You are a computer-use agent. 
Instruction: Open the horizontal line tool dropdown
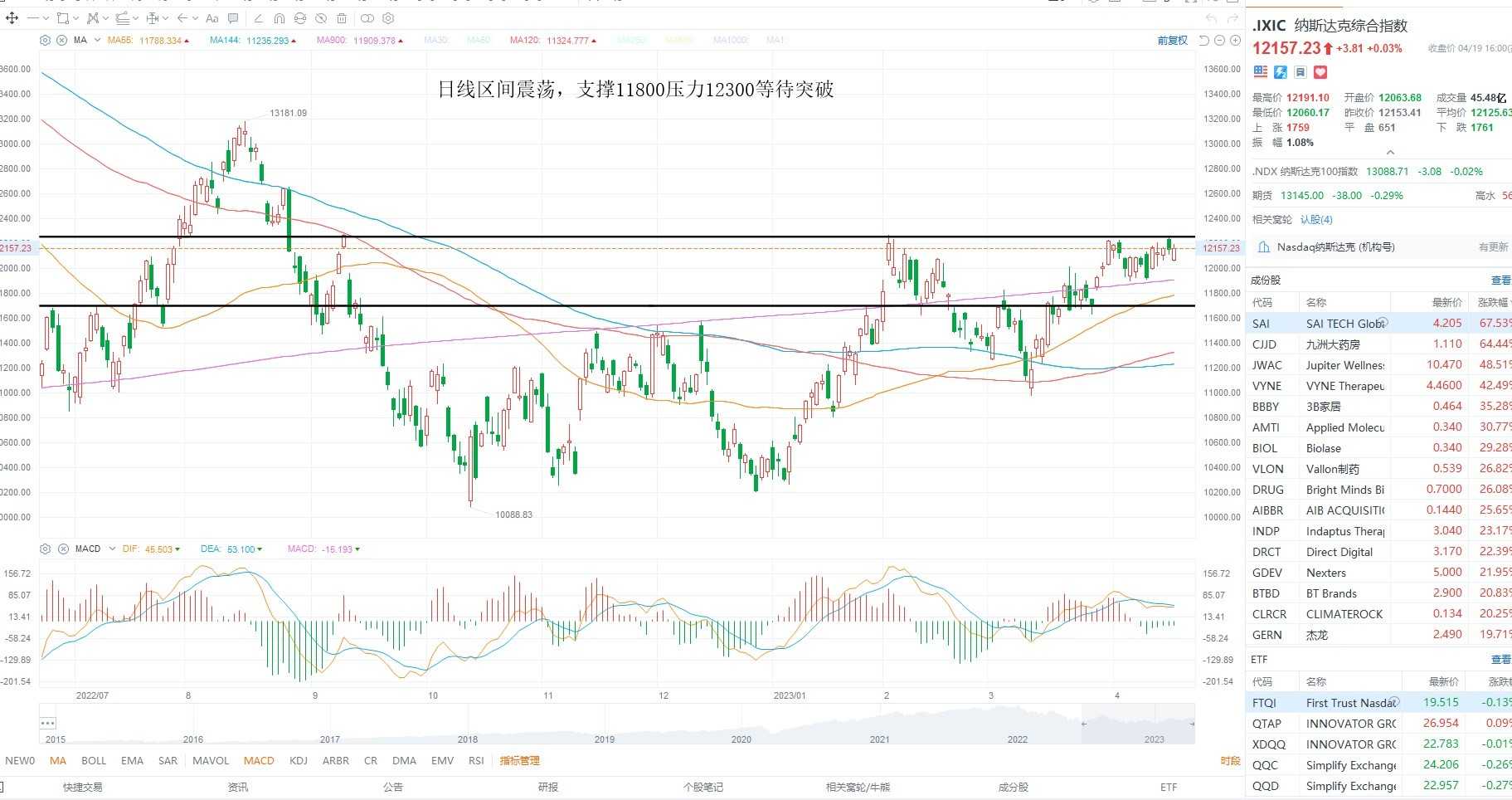pyautogui.click(x=46, y=18)
